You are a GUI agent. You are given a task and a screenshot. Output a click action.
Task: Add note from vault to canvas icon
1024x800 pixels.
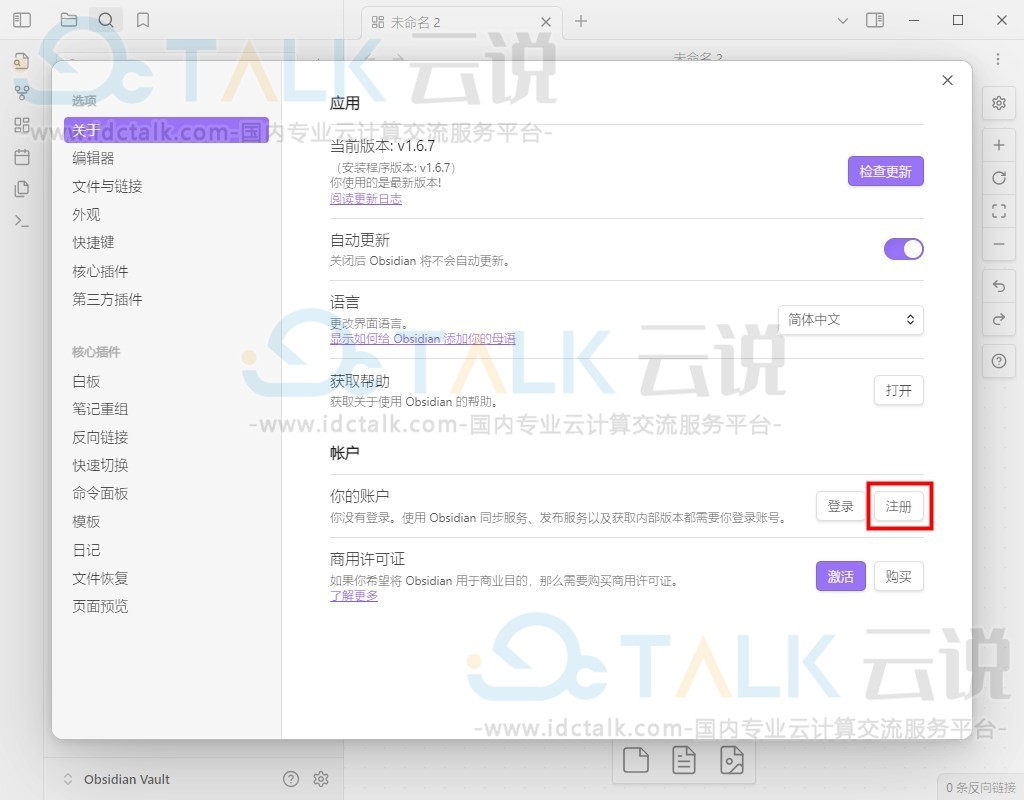[684, 760]
